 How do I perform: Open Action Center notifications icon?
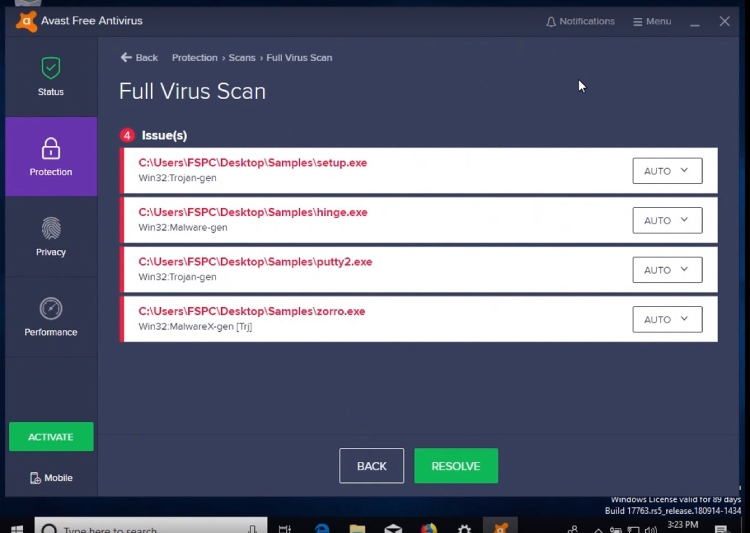point(722,529)
